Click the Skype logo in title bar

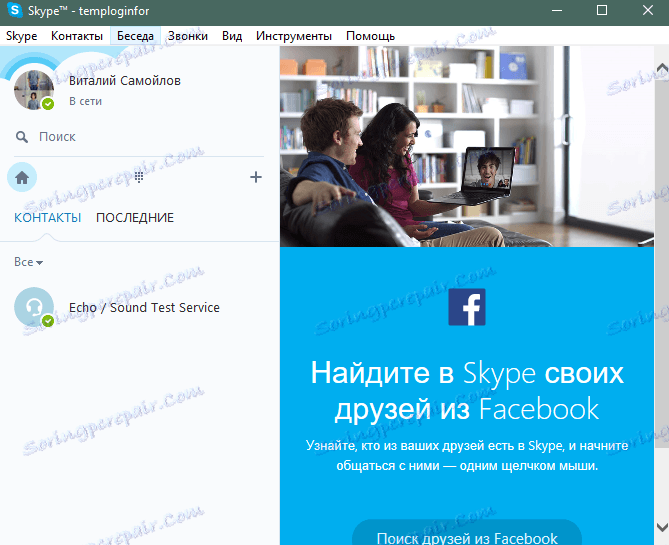click(15, 10)
